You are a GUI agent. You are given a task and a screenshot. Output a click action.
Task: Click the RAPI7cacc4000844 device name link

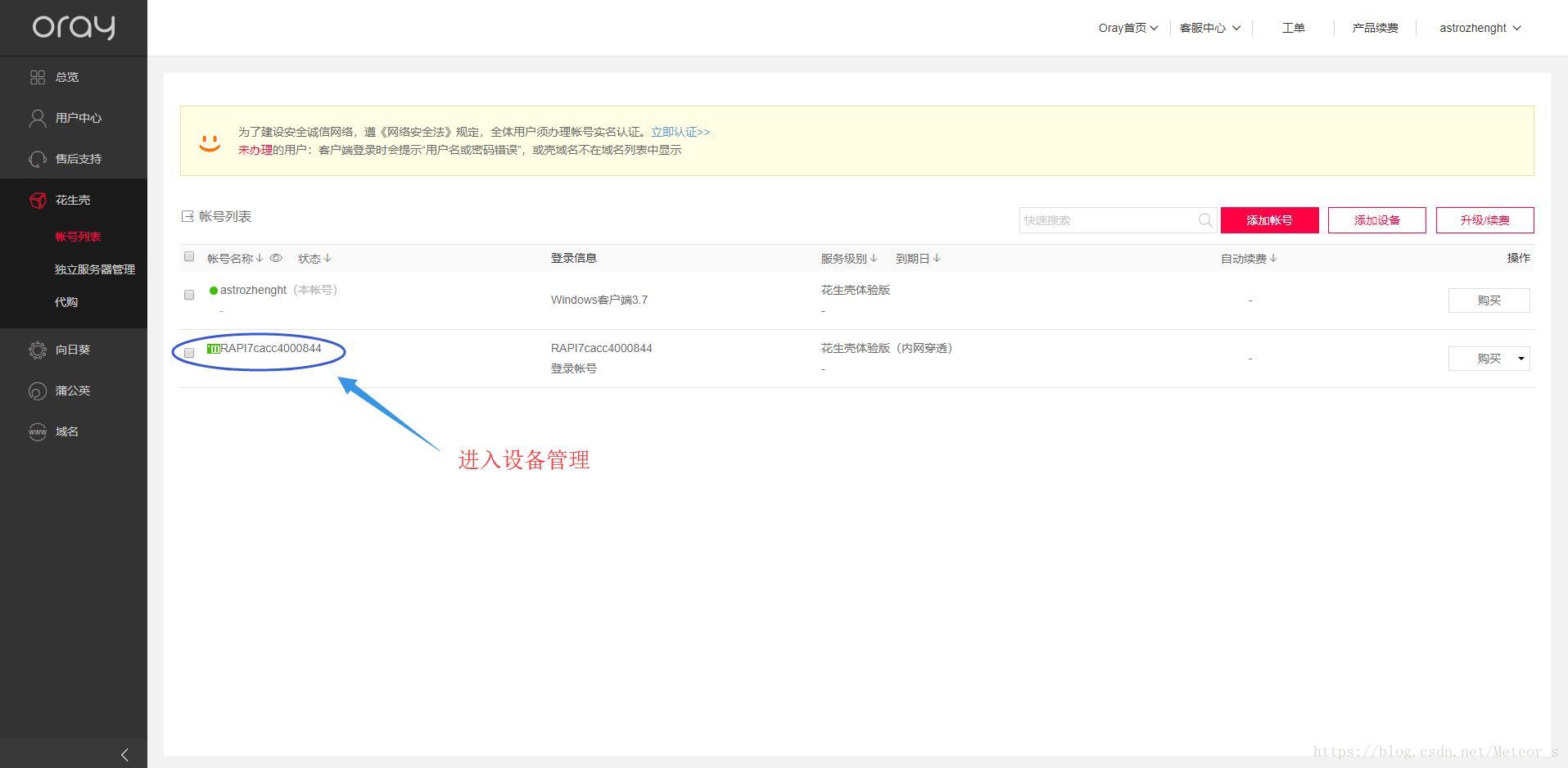(271, 349)
